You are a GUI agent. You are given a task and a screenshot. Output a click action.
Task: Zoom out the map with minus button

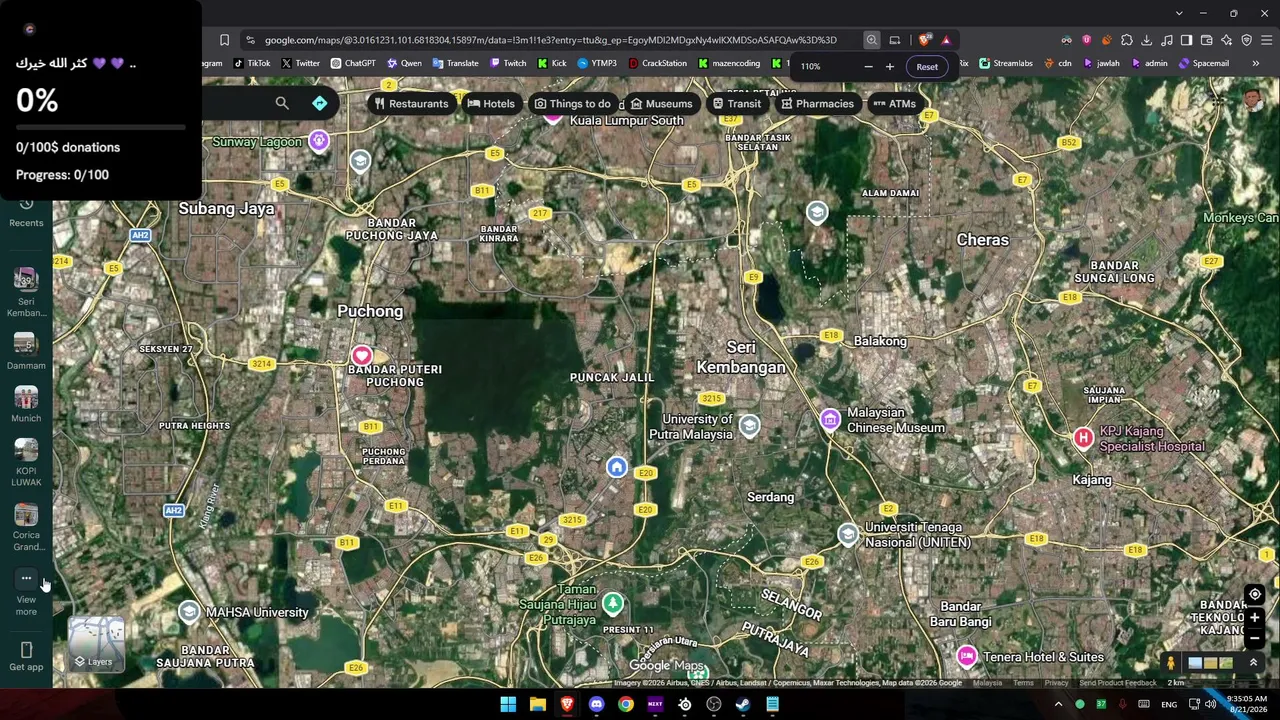pyautogui.click(x=1255, y=638)
